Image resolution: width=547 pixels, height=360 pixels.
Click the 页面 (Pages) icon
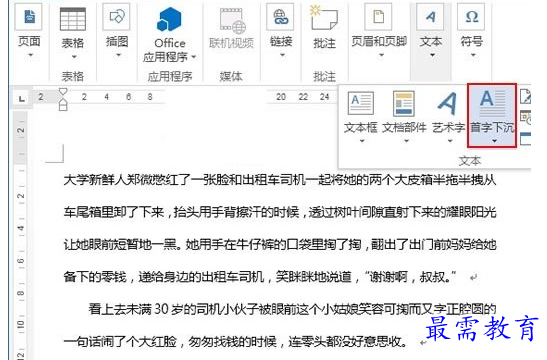(x=29, y=17)
